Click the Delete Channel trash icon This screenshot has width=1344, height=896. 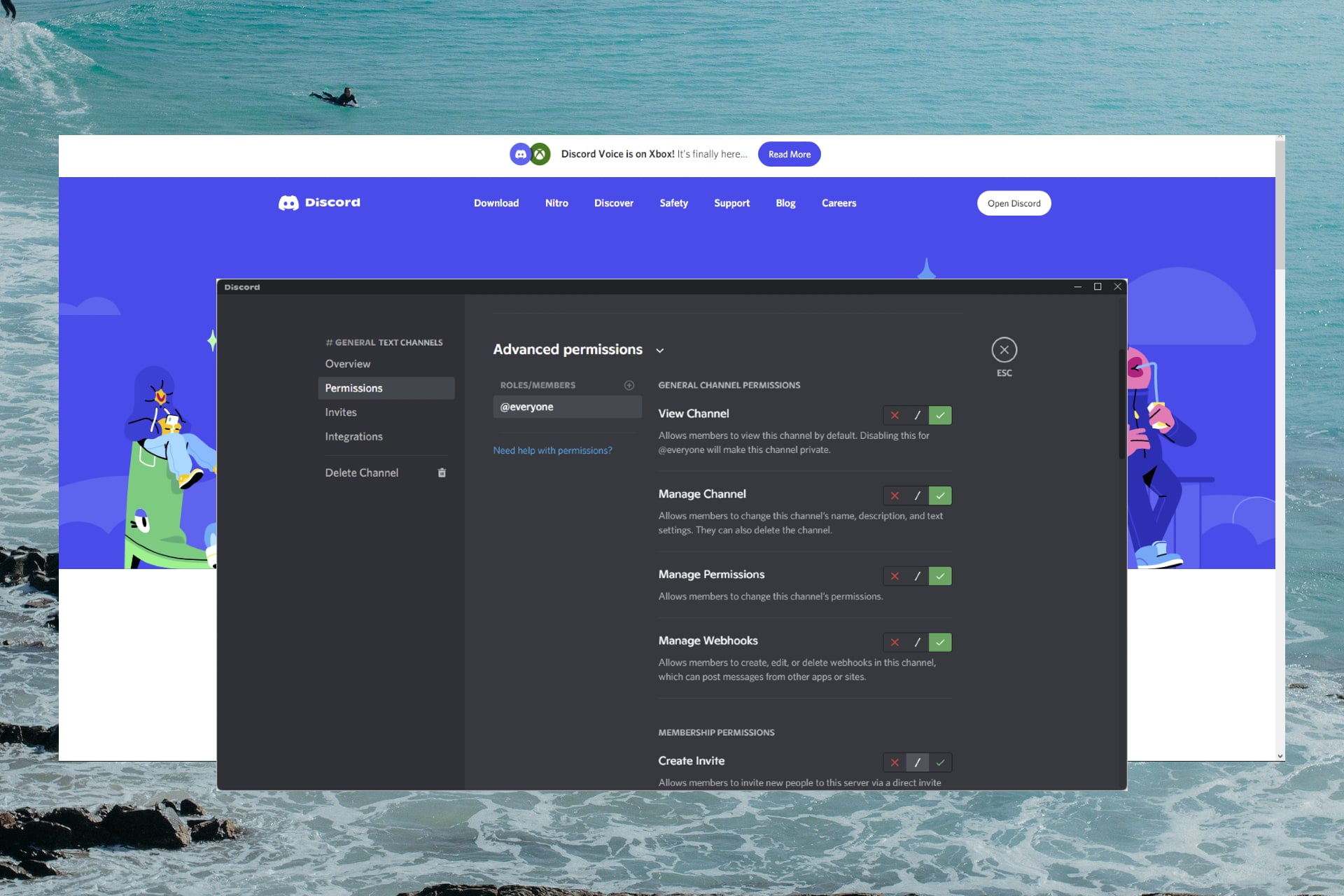point(442,472)
